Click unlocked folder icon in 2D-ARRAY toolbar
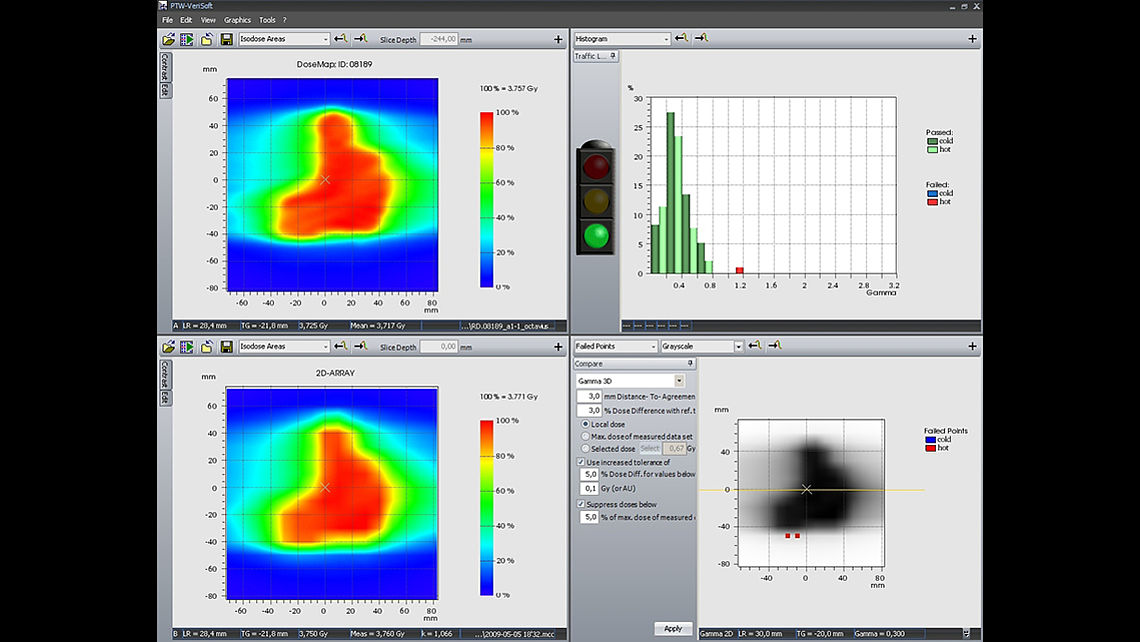The height and width of the screenshot is (642, 1140). 207,347
